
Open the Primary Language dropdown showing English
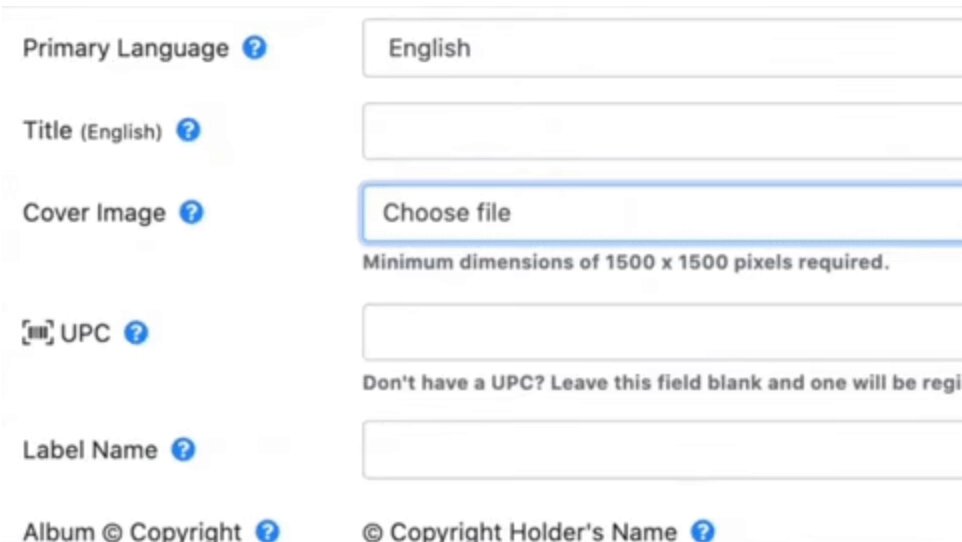(662, 48)
